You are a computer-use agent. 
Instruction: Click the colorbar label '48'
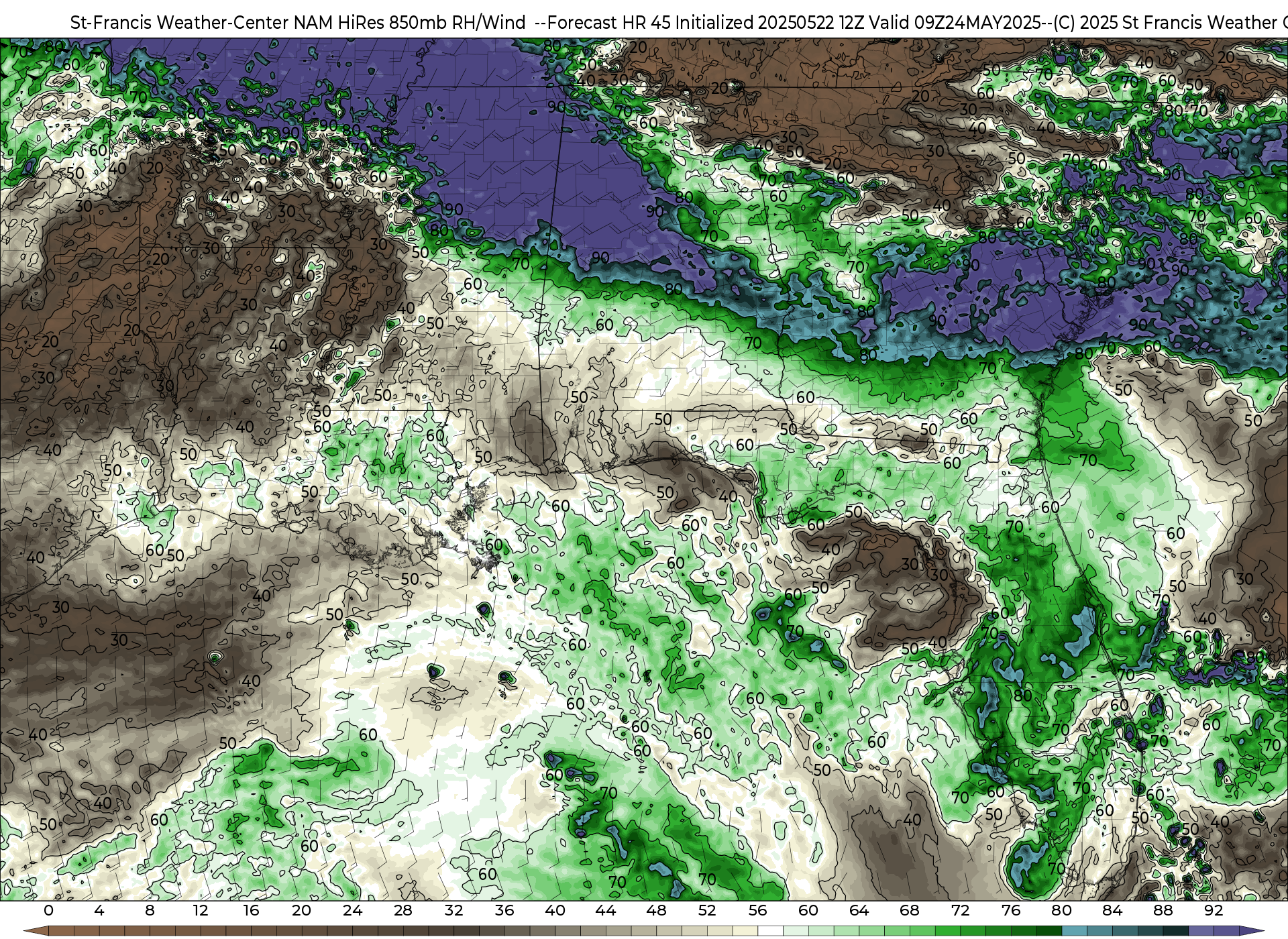(656, 910)
